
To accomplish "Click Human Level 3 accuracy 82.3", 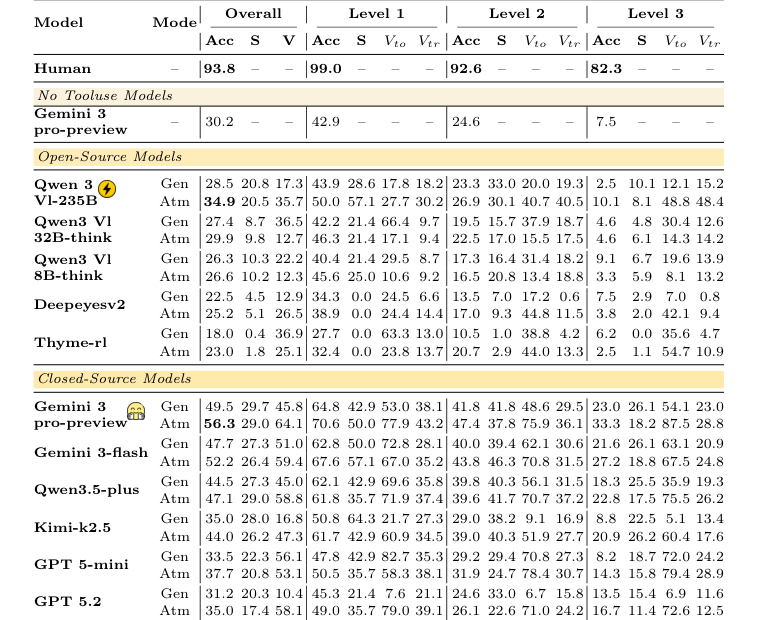I will point(606,68).
